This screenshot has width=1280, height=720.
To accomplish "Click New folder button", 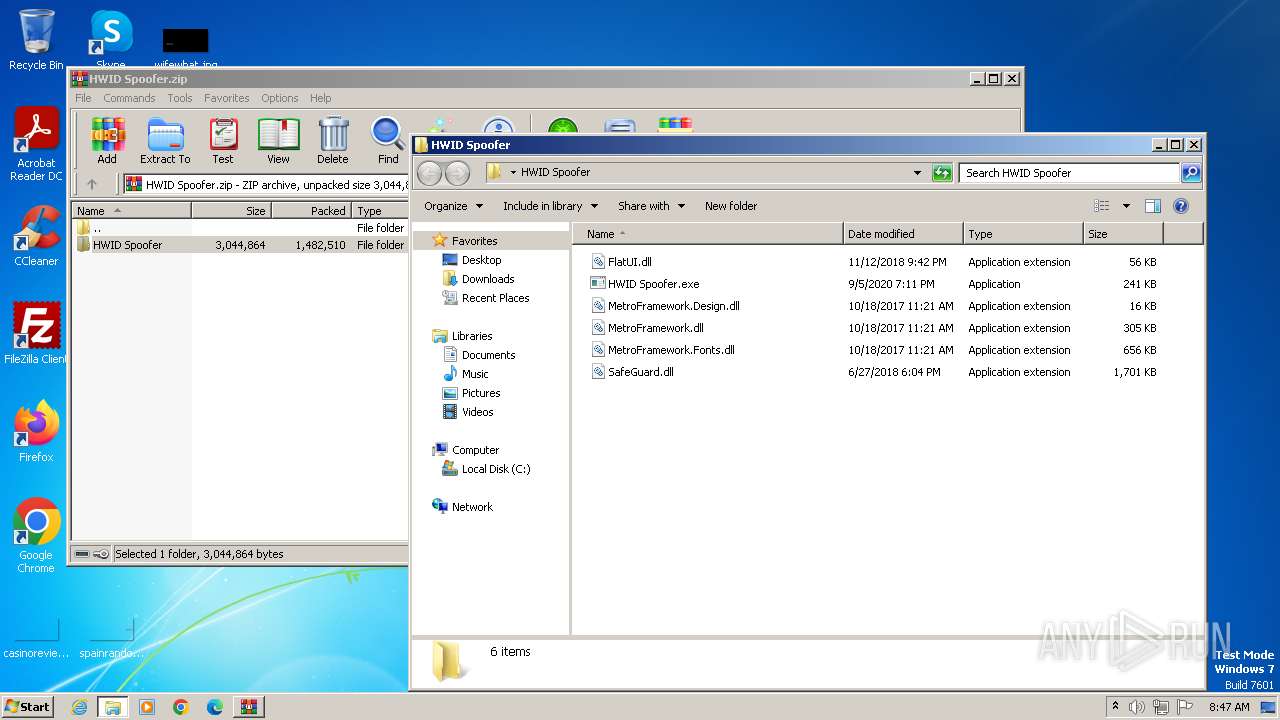I will (x=731, y=206).
